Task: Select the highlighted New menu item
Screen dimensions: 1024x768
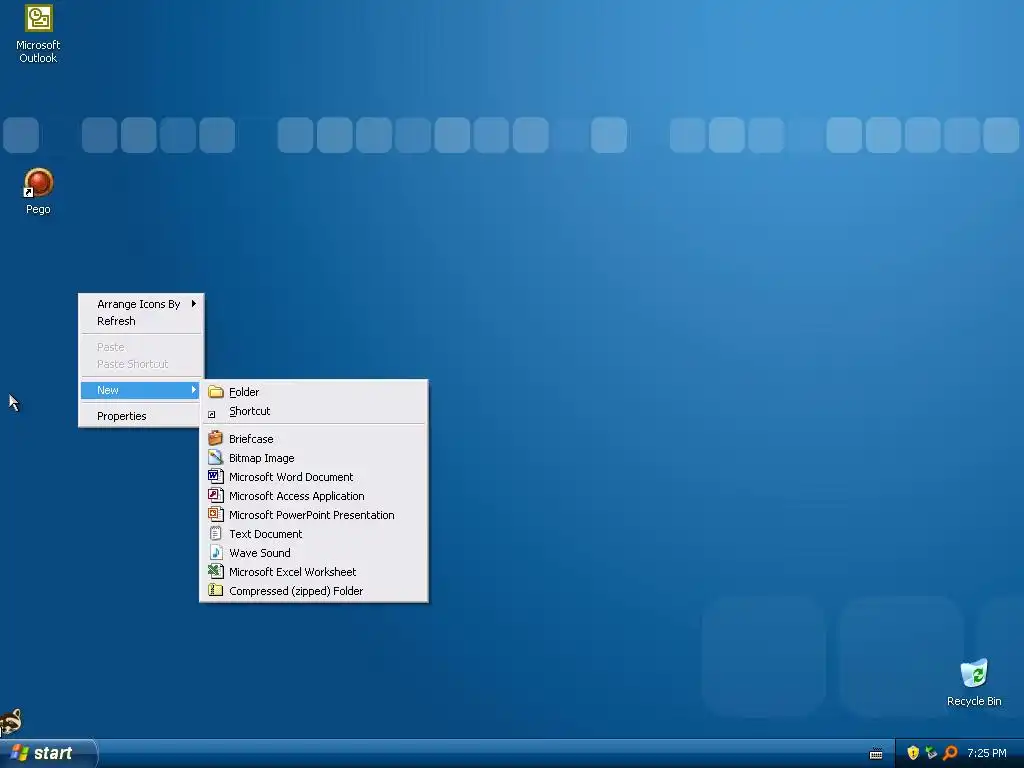Action: pos(141,390)
